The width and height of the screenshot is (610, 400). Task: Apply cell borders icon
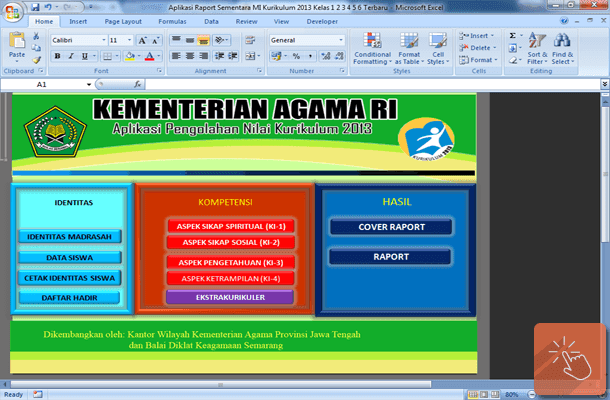tap(107, 56)
